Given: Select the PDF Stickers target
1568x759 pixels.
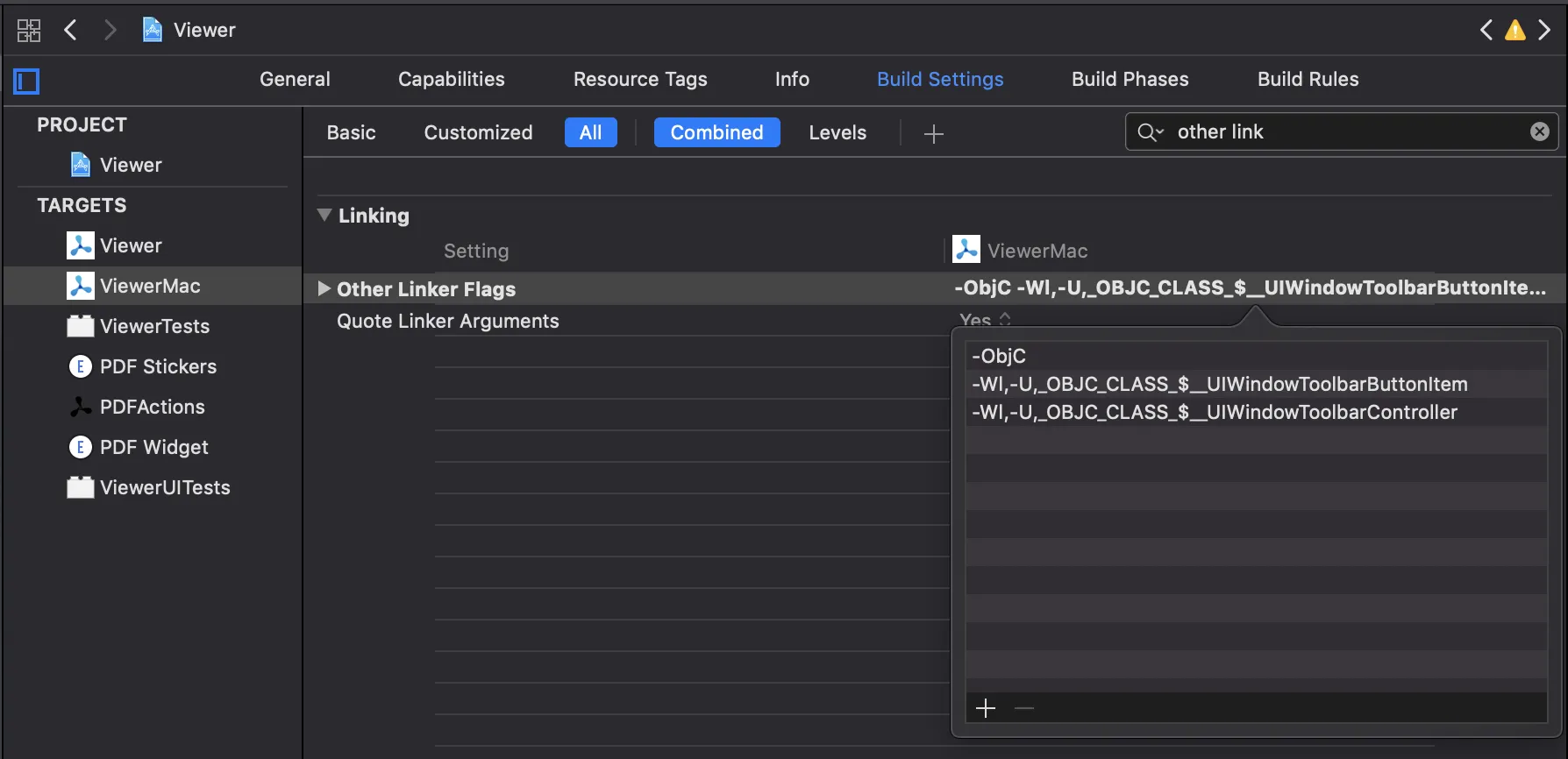Looking at the screenshot, I should (x=158, y=366).
